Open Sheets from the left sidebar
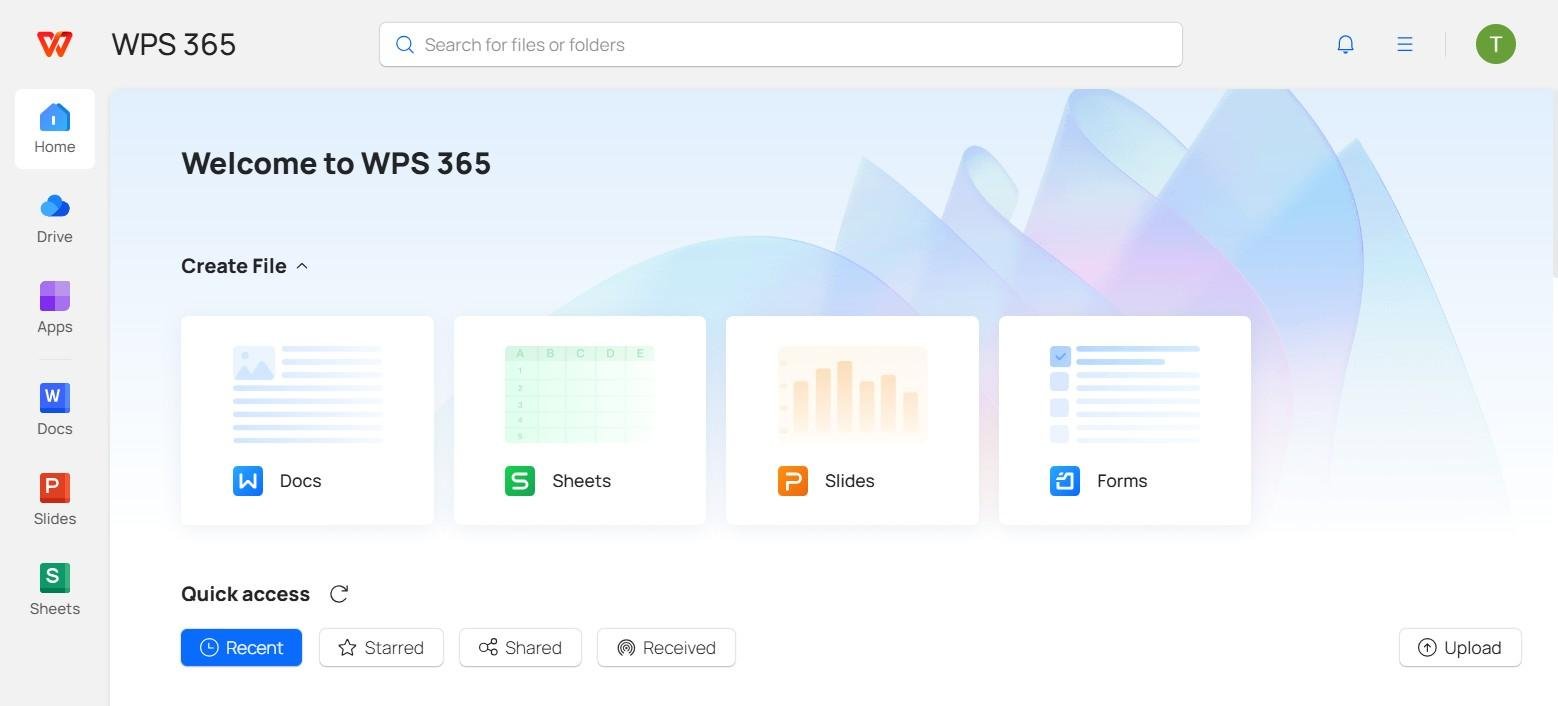1558x706 pixels. [x=54, y=589]
